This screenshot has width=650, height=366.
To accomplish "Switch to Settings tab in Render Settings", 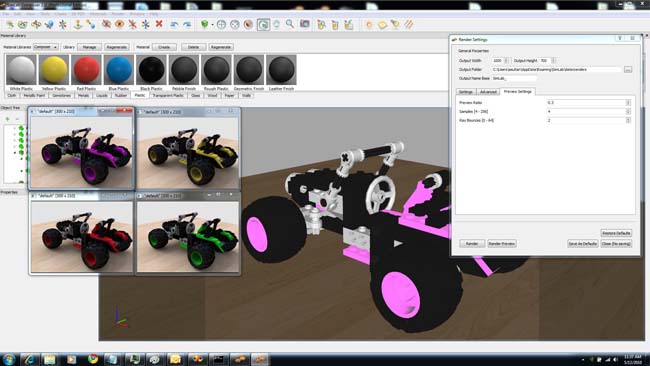I will [x=466, y=92].
